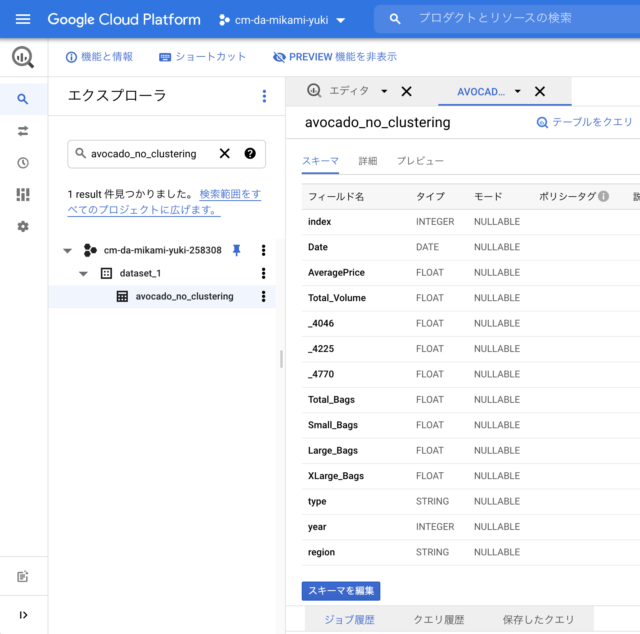This screenshot has width=640, height=634.
Task: Click the Date field name
Action: (x=318, y=247)
